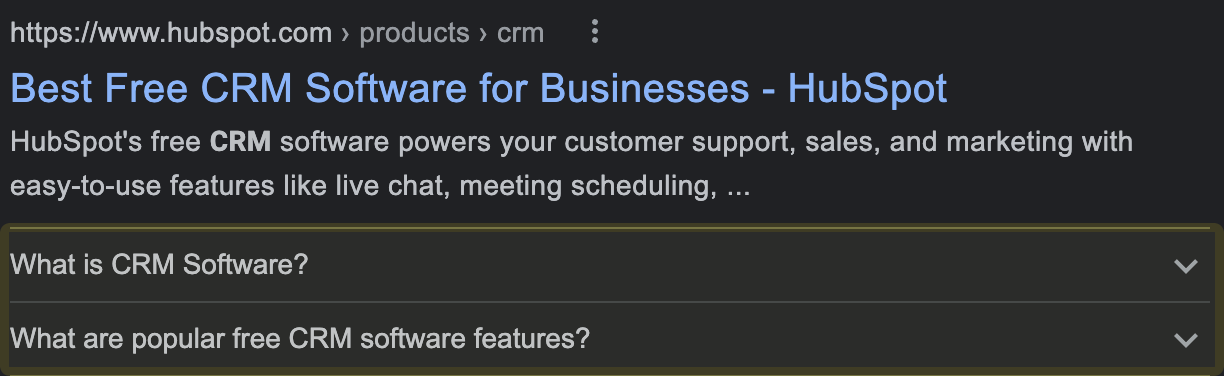The image size is (1224, 376).
Task: Expand the popular free CRM features chevron
Action: click(1185, 340)
